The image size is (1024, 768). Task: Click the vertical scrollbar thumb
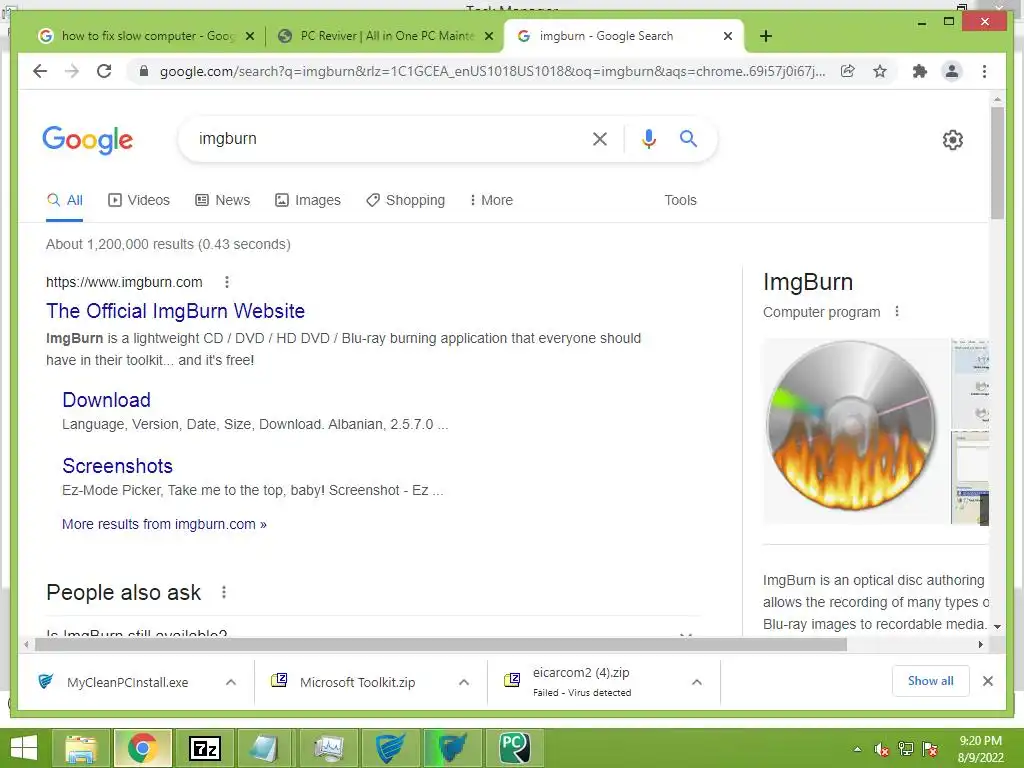(x=997, y=163)
